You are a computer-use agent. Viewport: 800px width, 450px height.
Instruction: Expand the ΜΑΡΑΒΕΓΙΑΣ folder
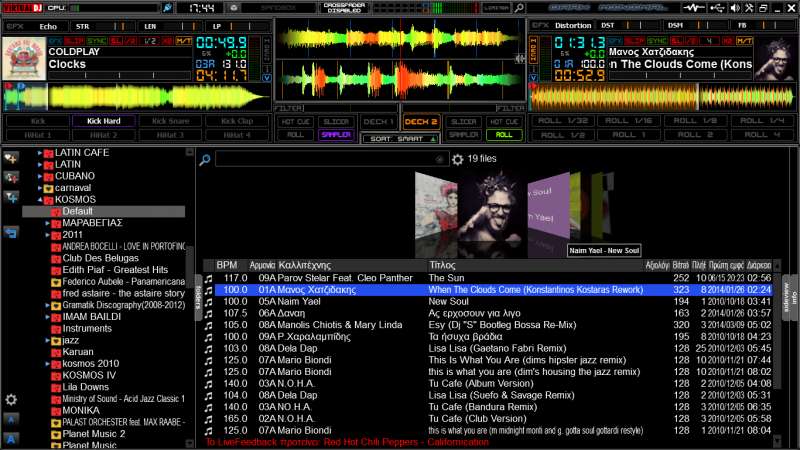pyautogui.click(x=47, y=223)
